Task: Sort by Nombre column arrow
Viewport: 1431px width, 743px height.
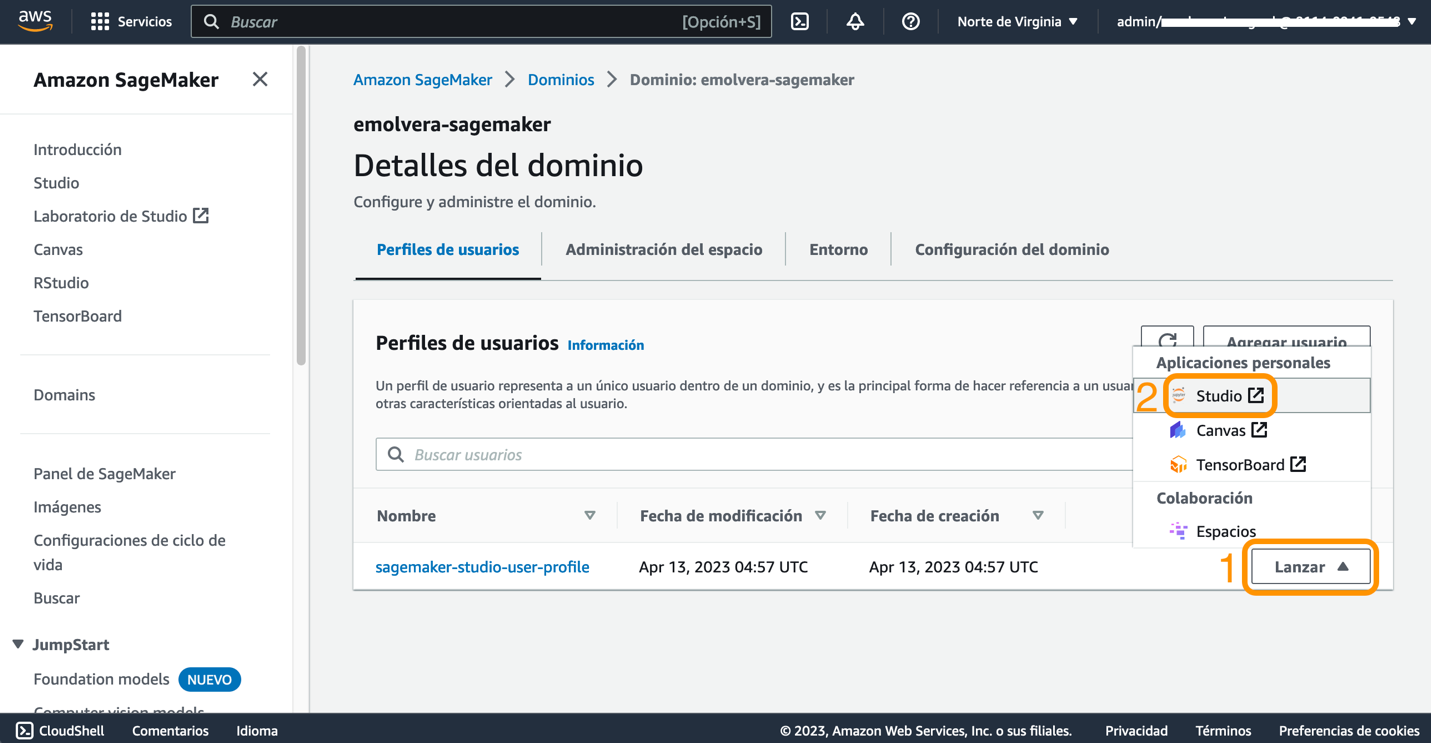Action: 590,516
